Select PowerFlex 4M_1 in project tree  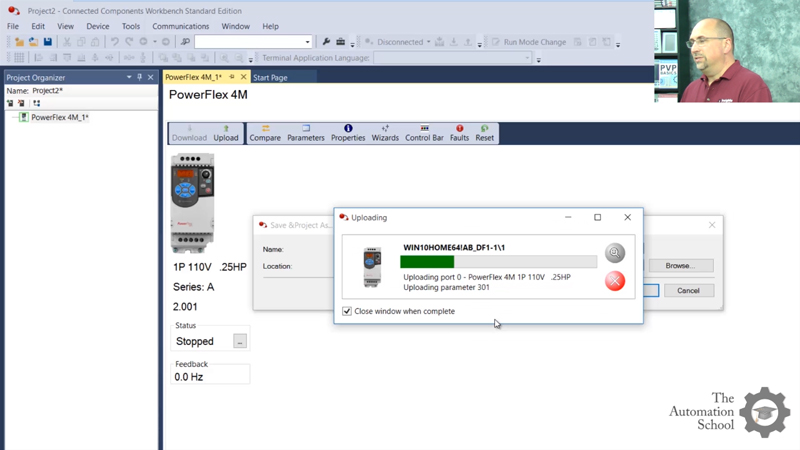59,117
